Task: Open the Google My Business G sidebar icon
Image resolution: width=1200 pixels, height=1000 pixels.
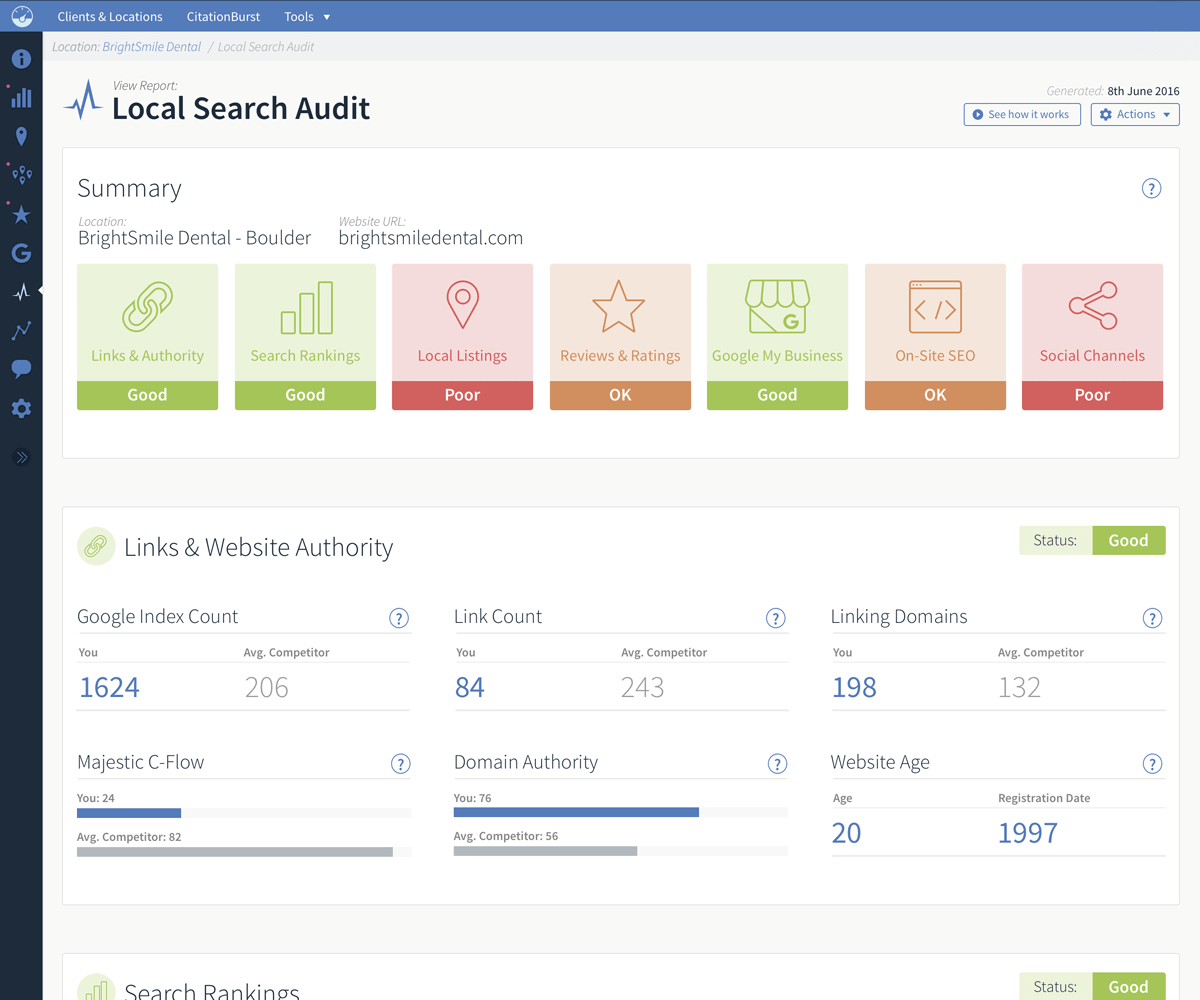Action: coord(21,253)
